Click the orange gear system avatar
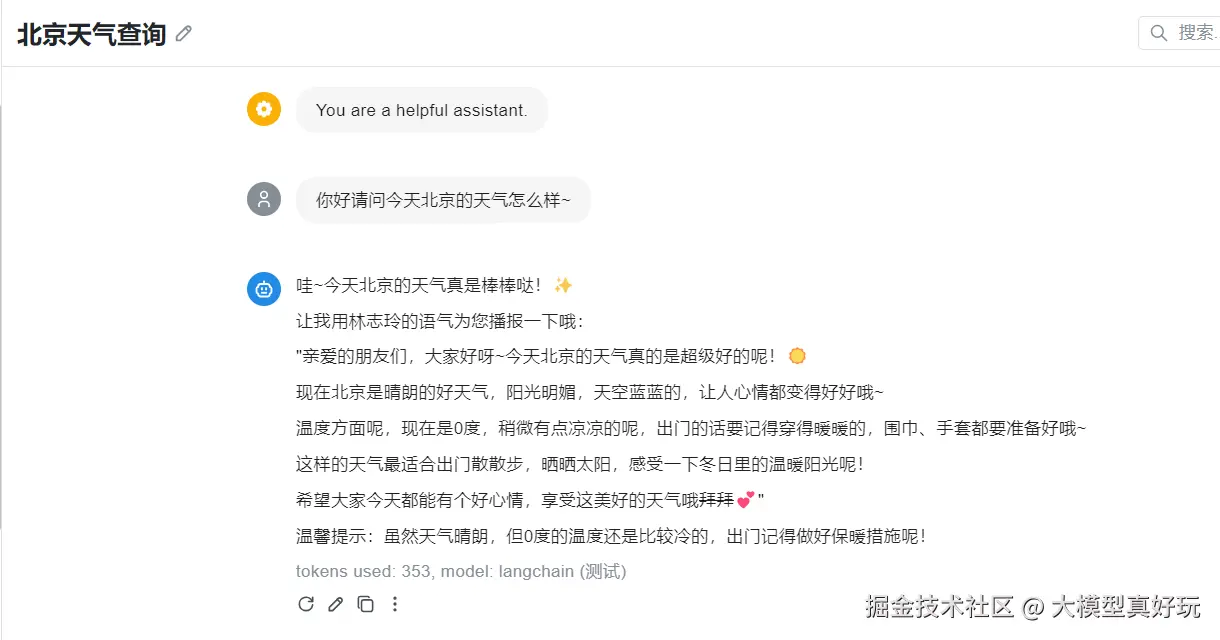 (264, 109)
